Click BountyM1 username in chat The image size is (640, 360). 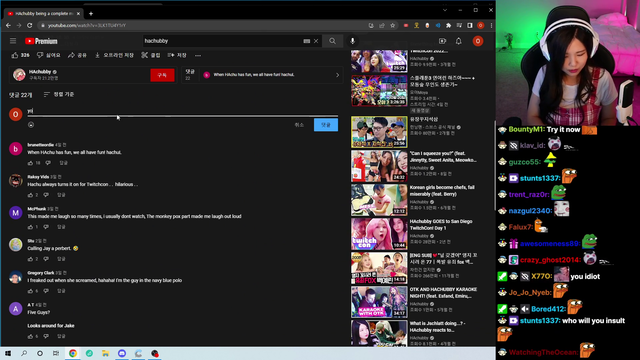(x=527, y=129)
